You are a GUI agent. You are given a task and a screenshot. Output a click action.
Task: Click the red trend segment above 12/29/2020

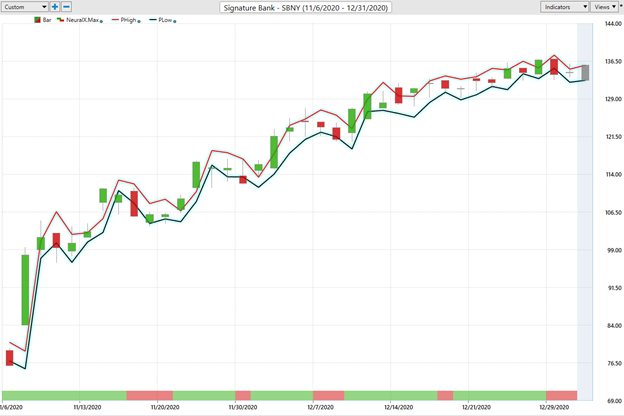pyautogui.click(x=562, y=395)
